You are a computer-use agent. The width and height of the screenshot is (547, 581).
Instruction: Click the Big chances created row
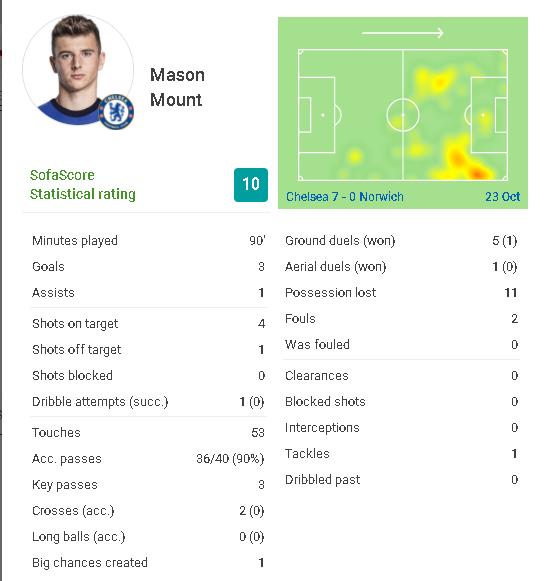[148, 562]
